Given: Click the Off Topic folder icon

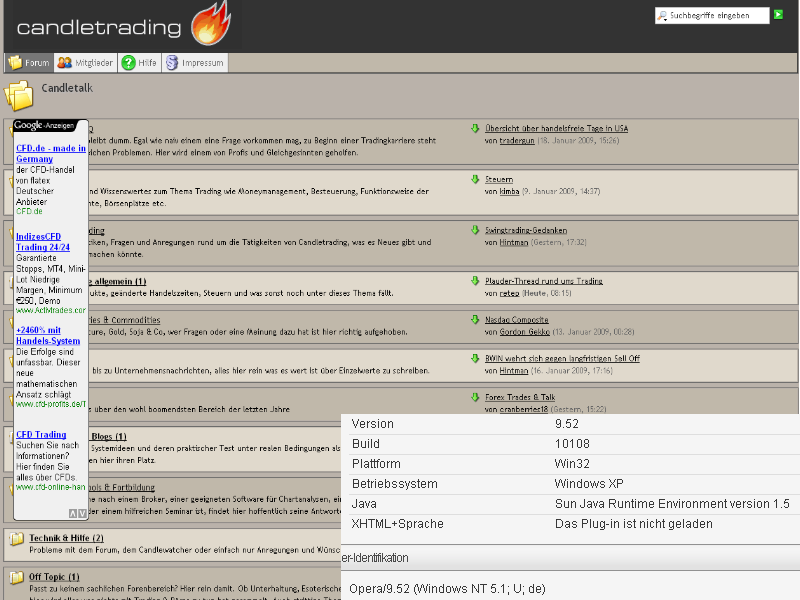Looking at the screenshot, I should (x=16, y=577).
